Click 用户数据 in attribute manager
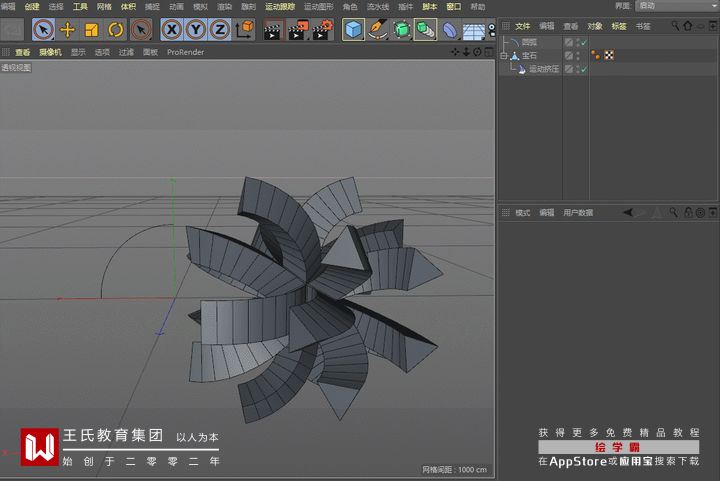This screenshot has width=720, height=481. [578, 213]
